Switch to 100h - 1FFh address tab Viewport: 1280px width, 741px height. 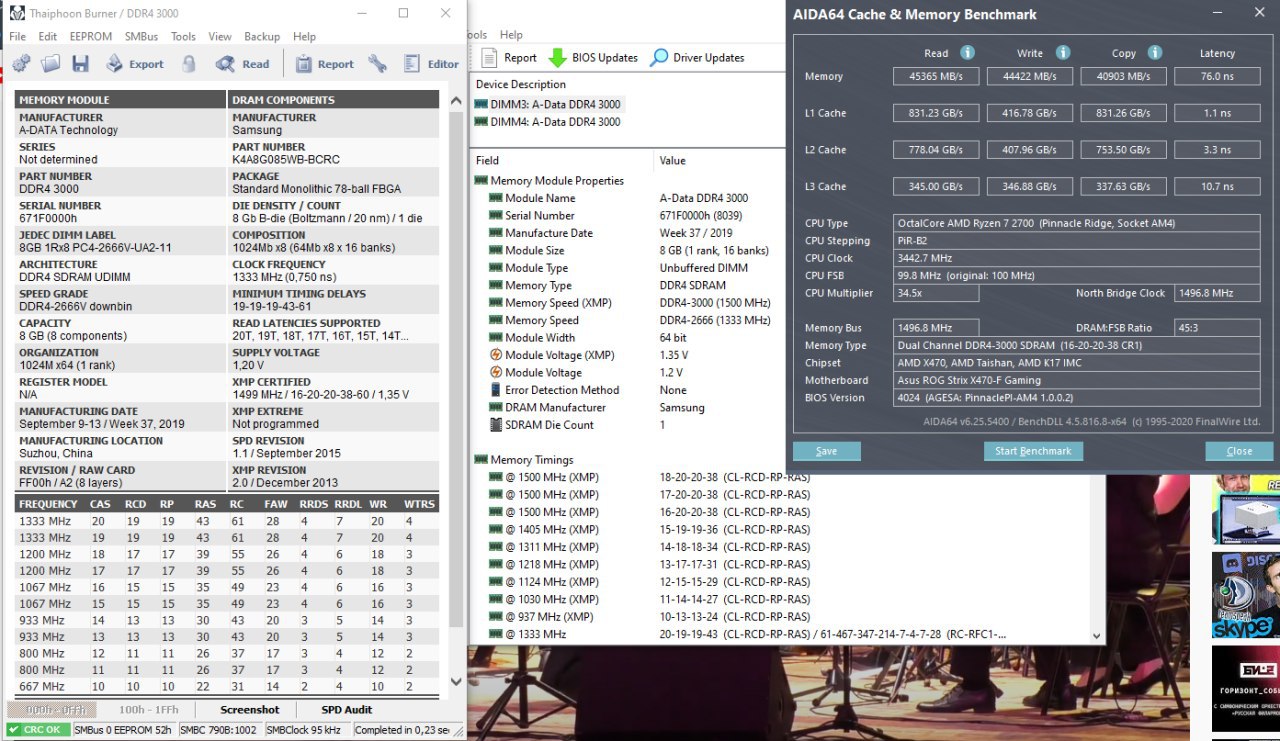coord(148,710)
